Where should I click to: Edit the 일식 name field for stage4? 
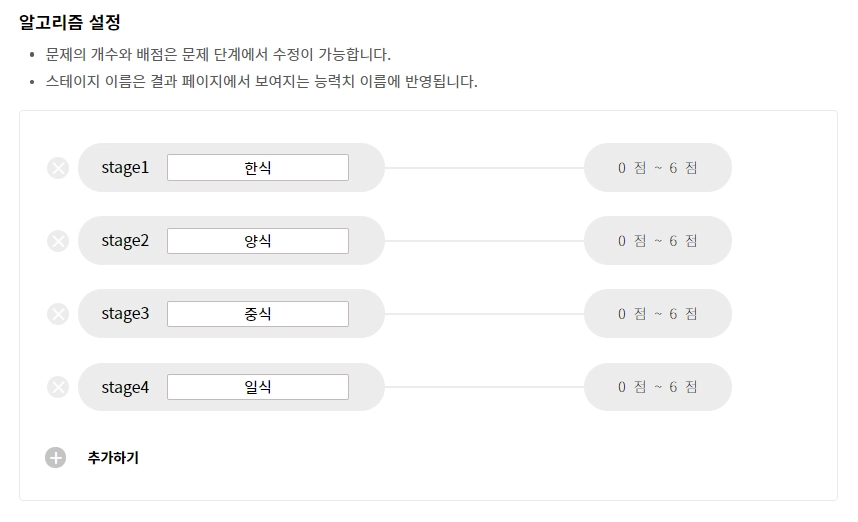tap(258, 387)
